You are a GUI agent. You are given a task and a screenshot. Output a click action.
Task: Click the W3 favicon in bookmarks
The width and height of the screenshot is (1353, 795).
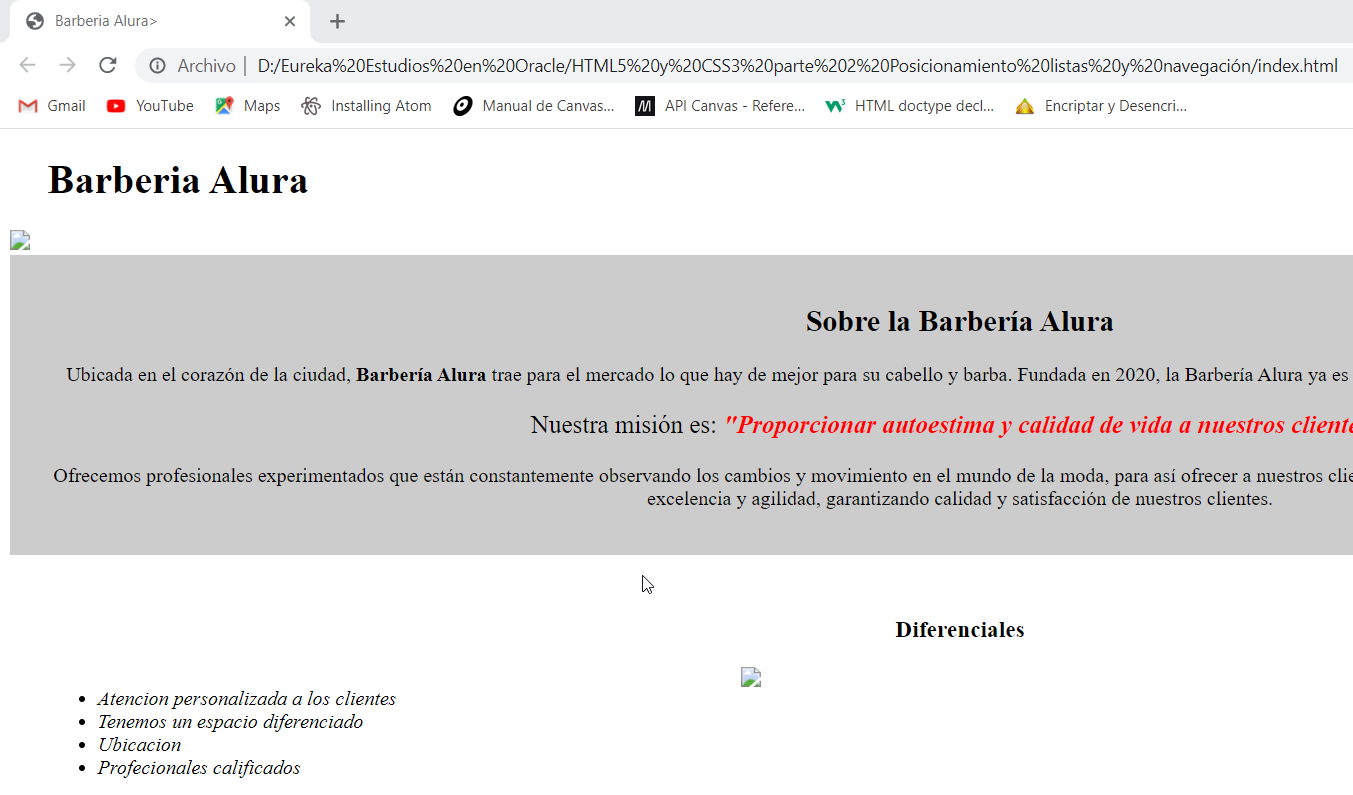[835, 106]
